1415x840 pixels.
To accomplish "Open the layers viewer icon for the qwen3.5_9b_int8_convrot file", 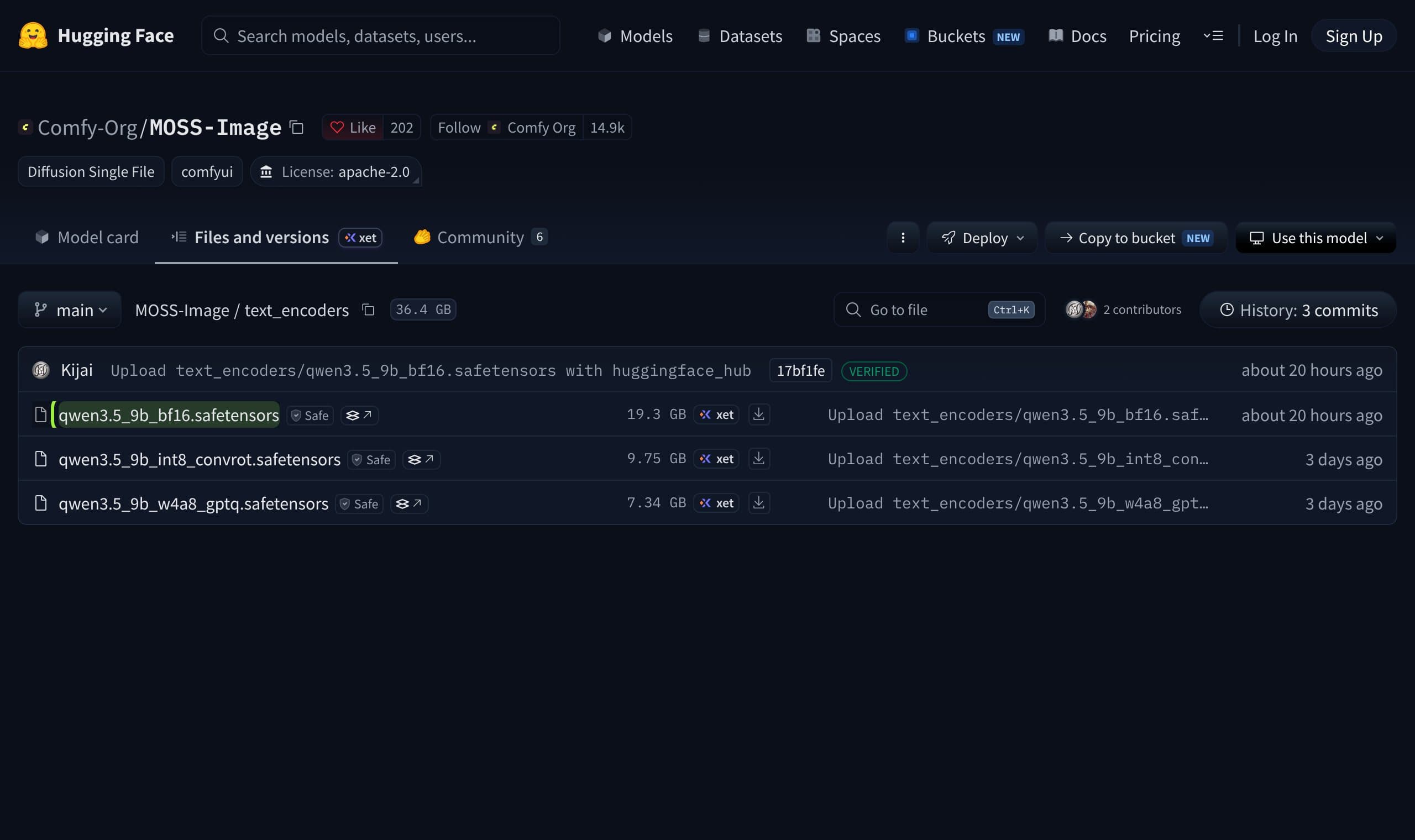I will point(421,459).
